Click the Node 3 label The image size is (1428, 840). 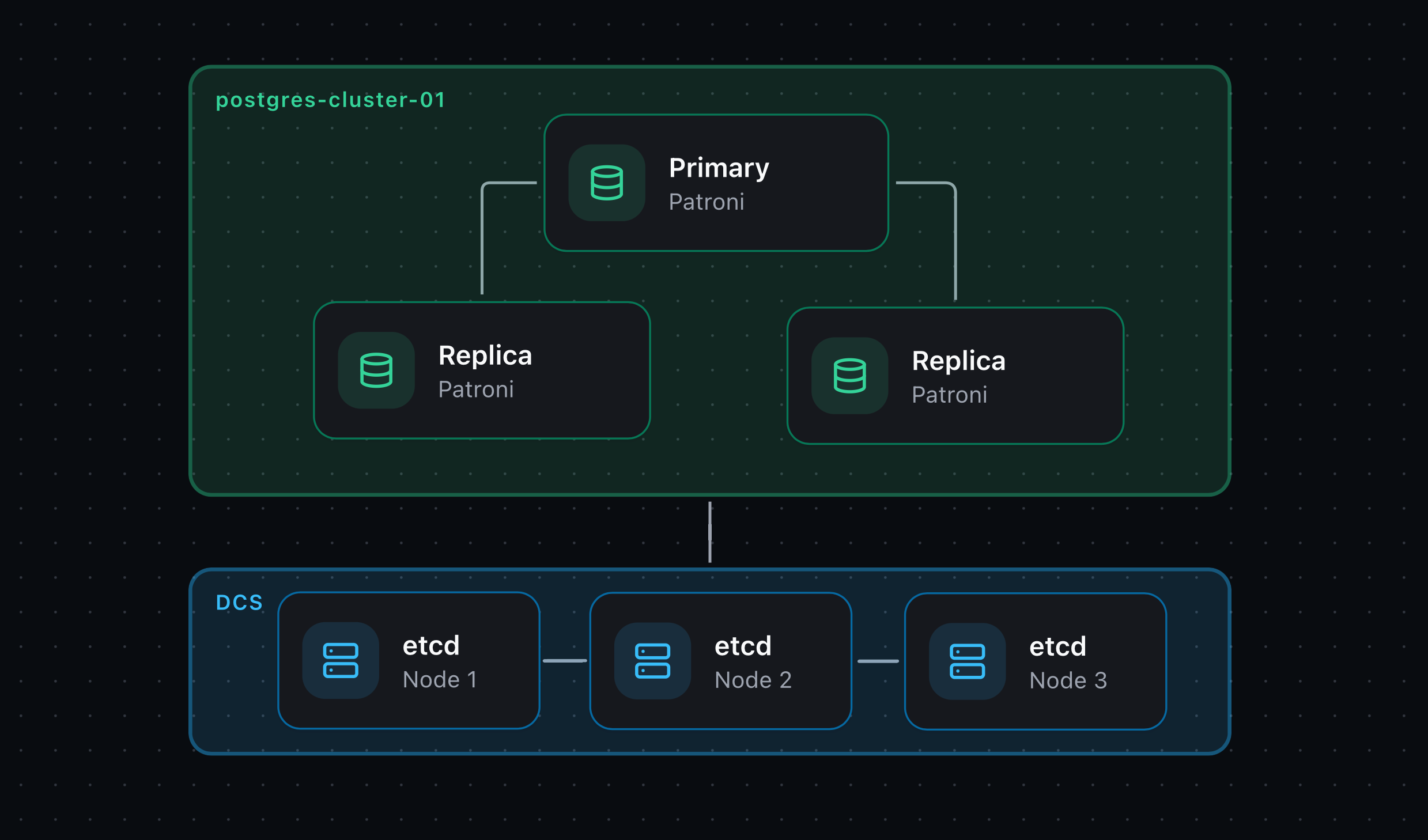point(1068,681)
